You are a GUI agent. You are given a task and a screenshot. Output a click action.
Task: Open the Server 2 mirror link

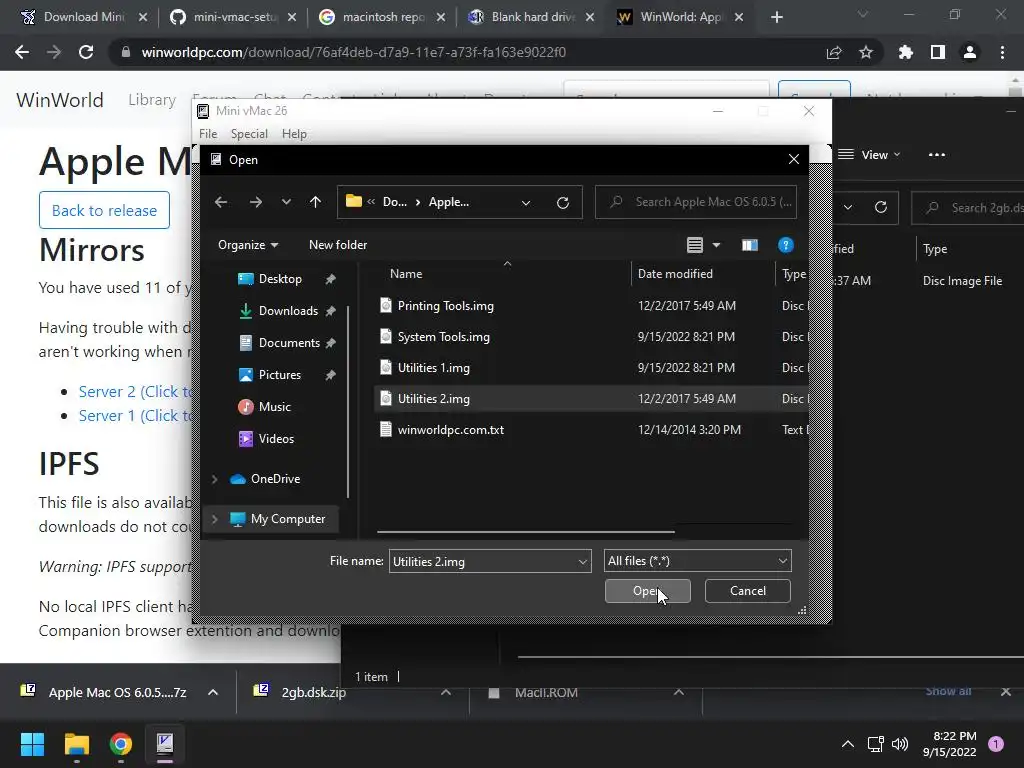tap(136, 392)
